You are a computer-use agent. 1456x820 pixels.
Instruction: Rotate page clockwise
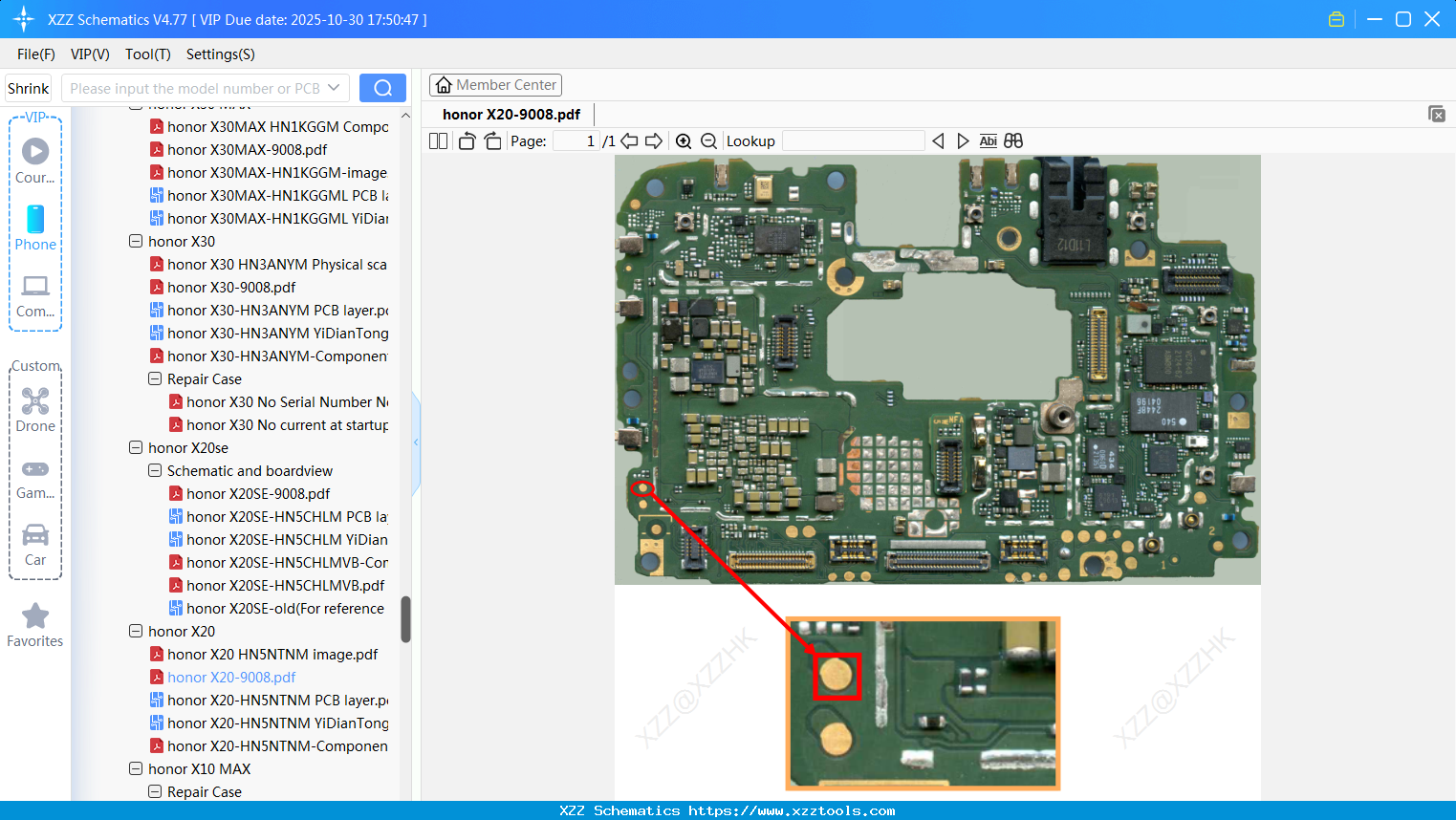click(x=492, y=141)
